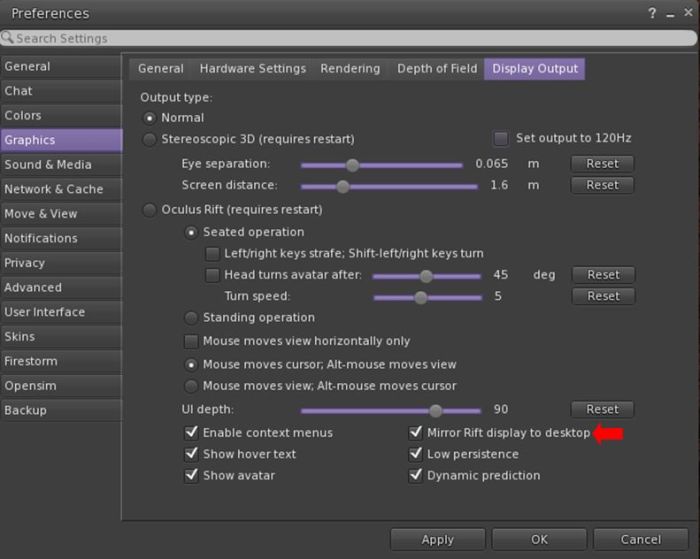
Task: Open the User Interface category
Action: [x=61, y=312]
